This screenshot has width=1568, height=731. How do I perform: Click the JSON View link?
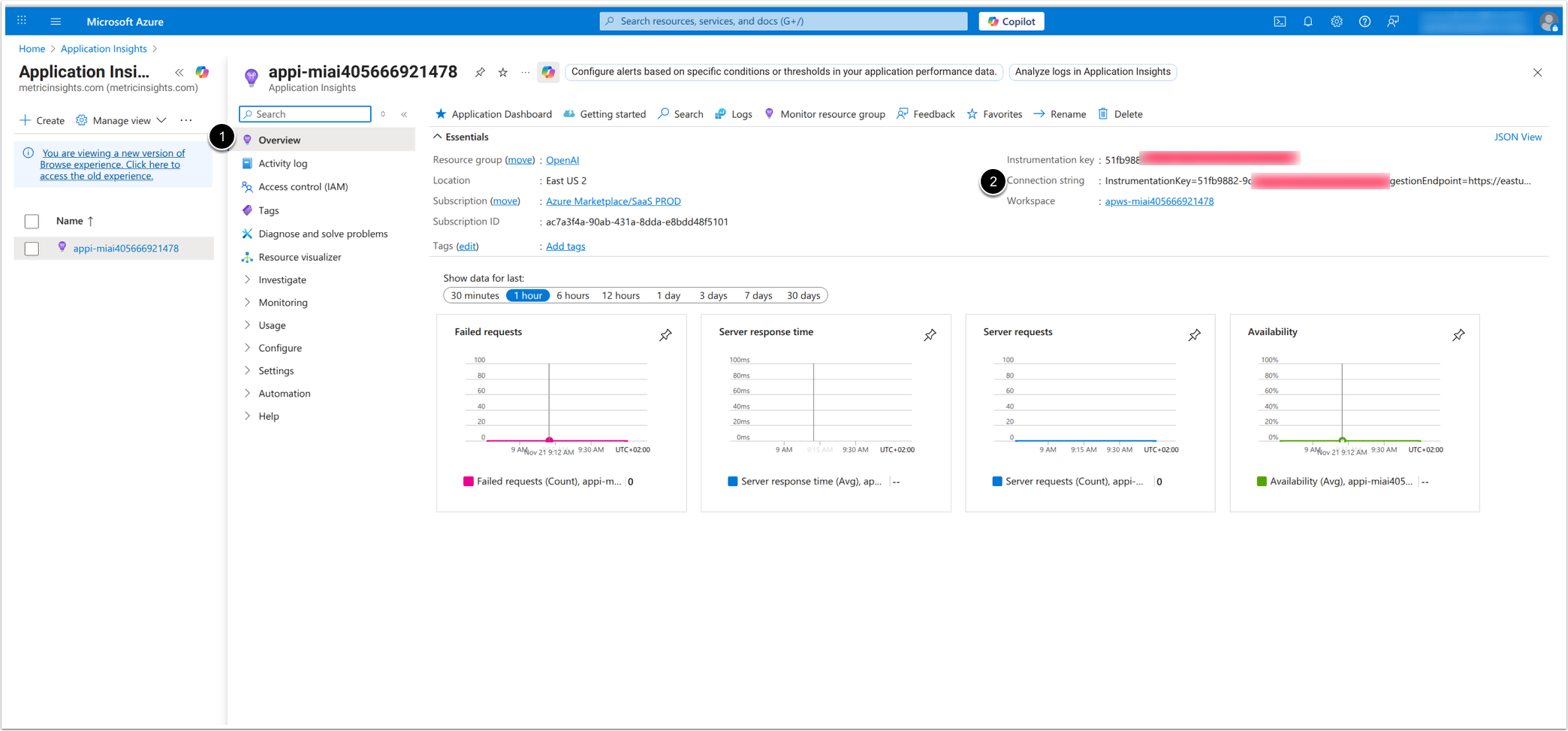(1517, 137)
